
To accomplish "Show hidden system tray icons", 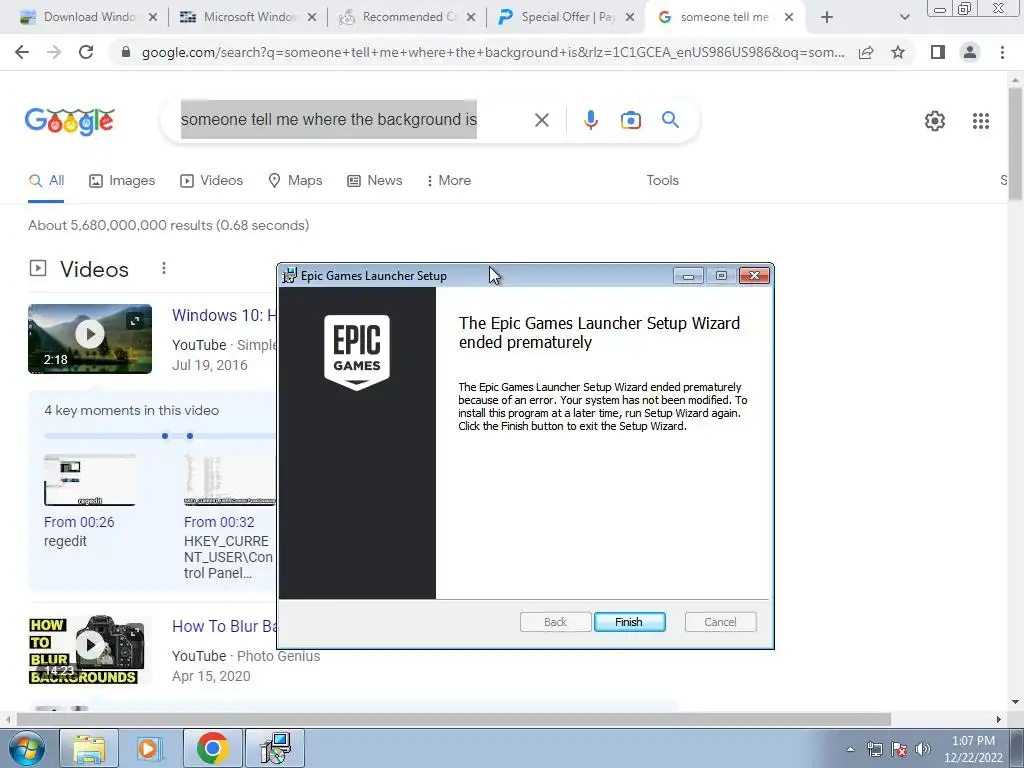I will (x=850, y=749).
